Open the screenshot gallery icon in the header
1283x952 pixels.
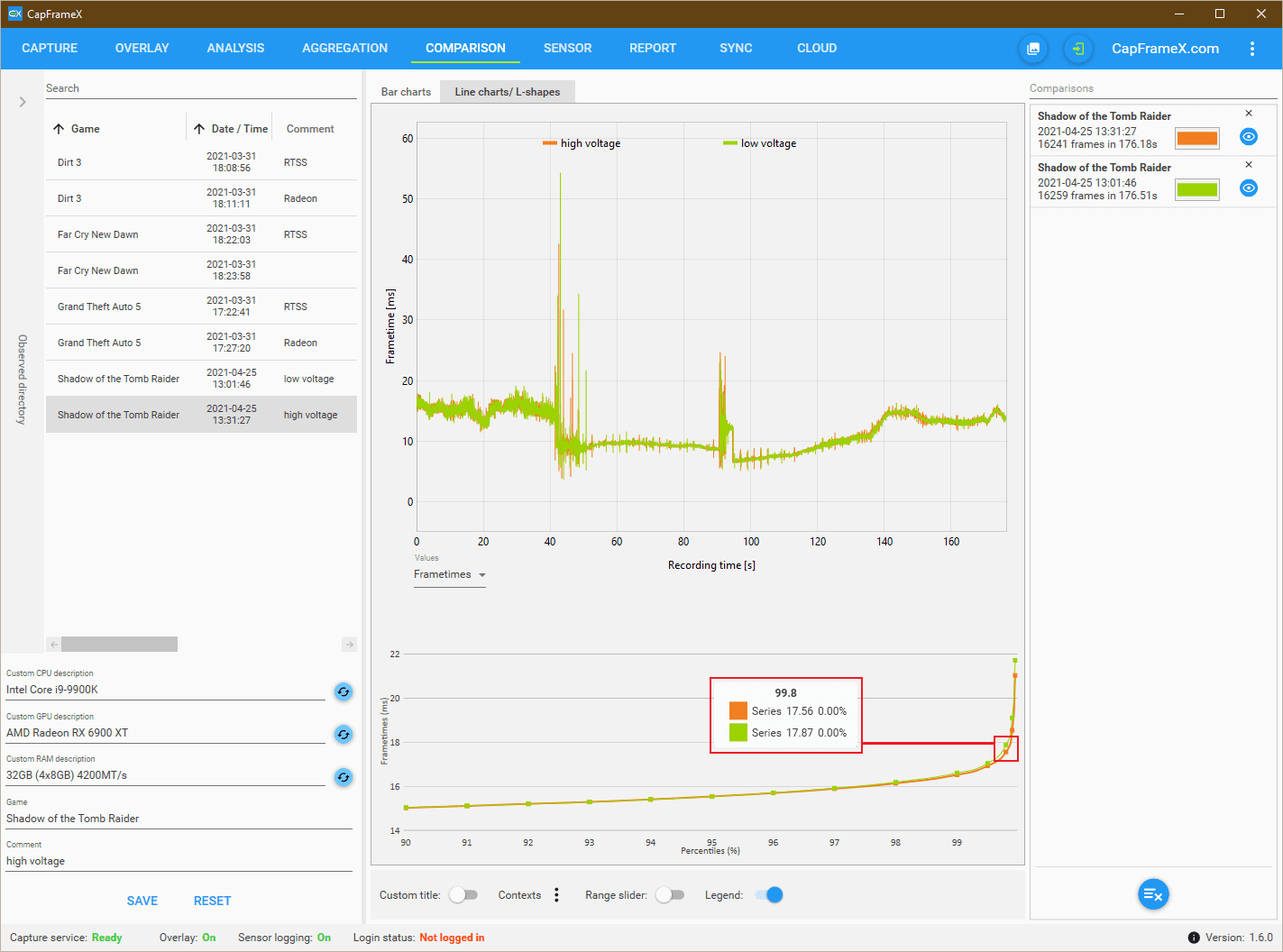[x=1033, y=49]
